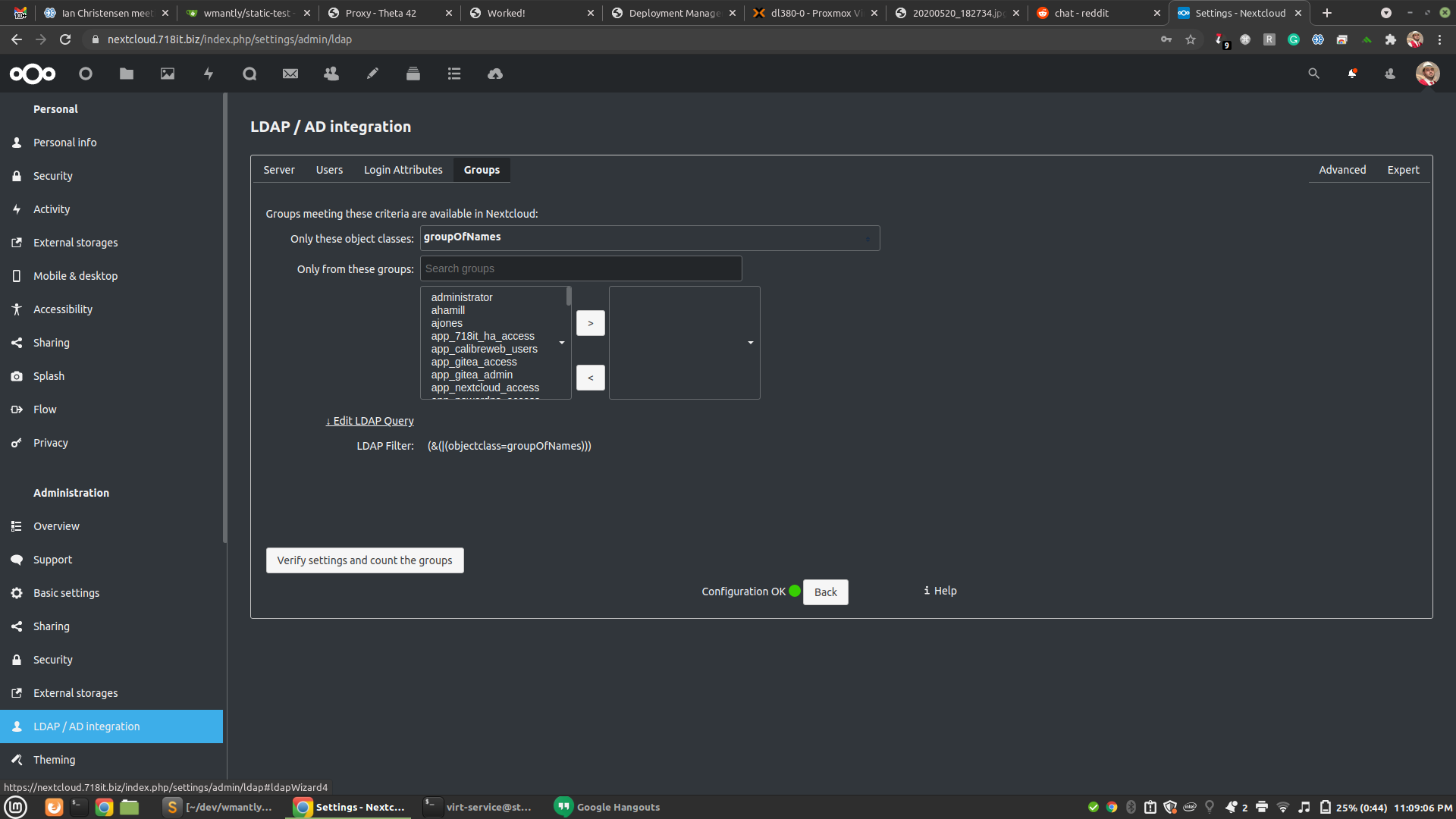Open the Files app folder icon
The image size is (1456, 819).
tap(127, 74)
